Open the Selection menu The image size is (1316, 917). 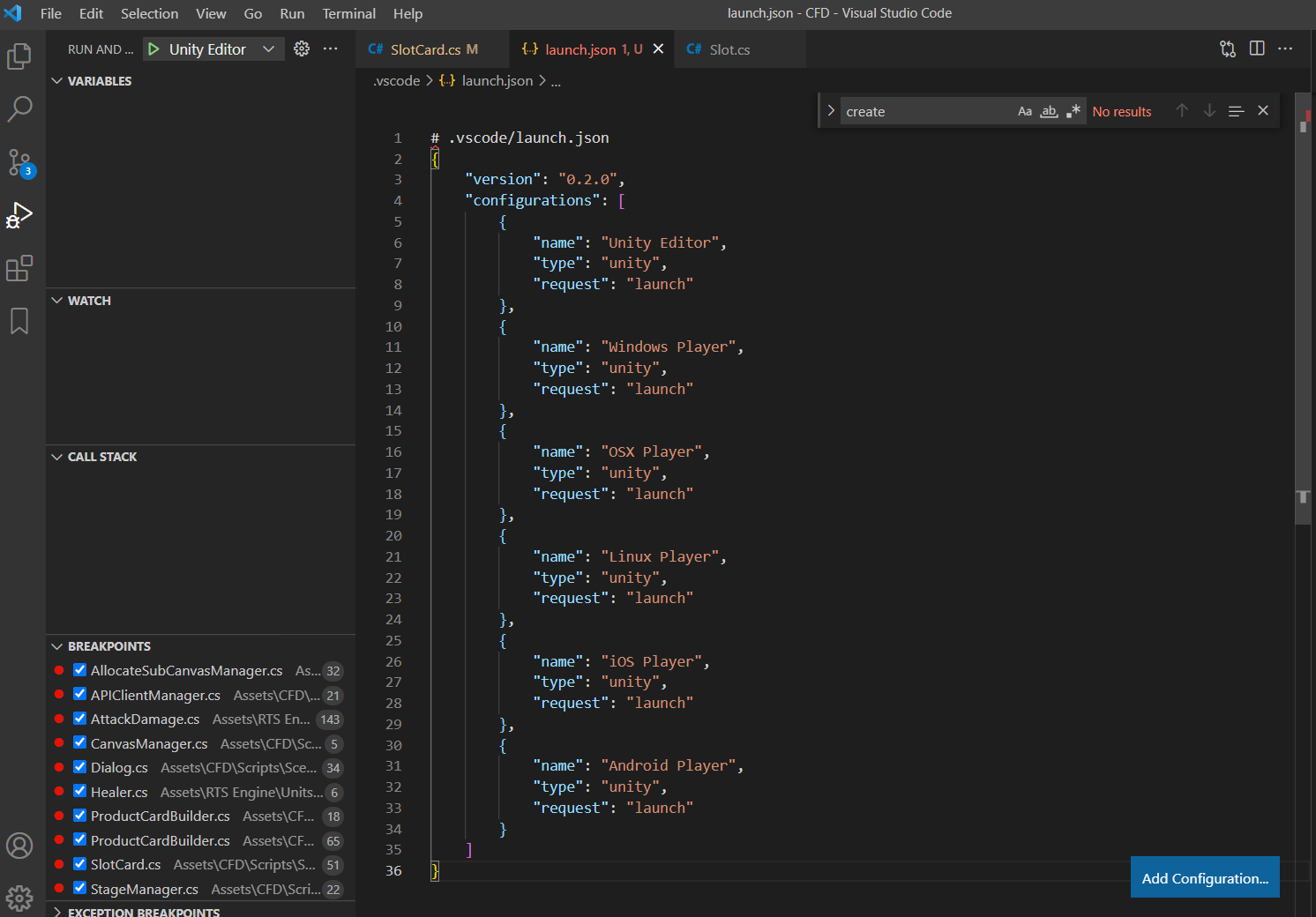149,13
